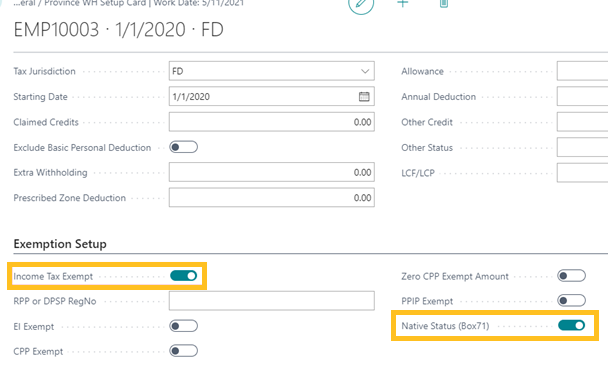The height and width of the screenshot is (368, 608).
Task: Click the Income Tax Exempt label
Action: [x=53, y=276]
